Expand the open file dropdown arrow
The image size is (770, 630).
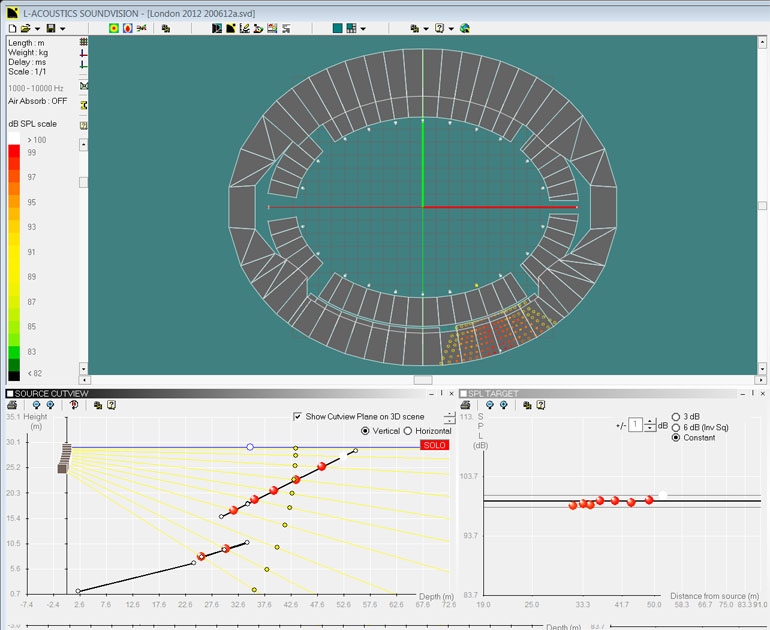coord(37,29)
